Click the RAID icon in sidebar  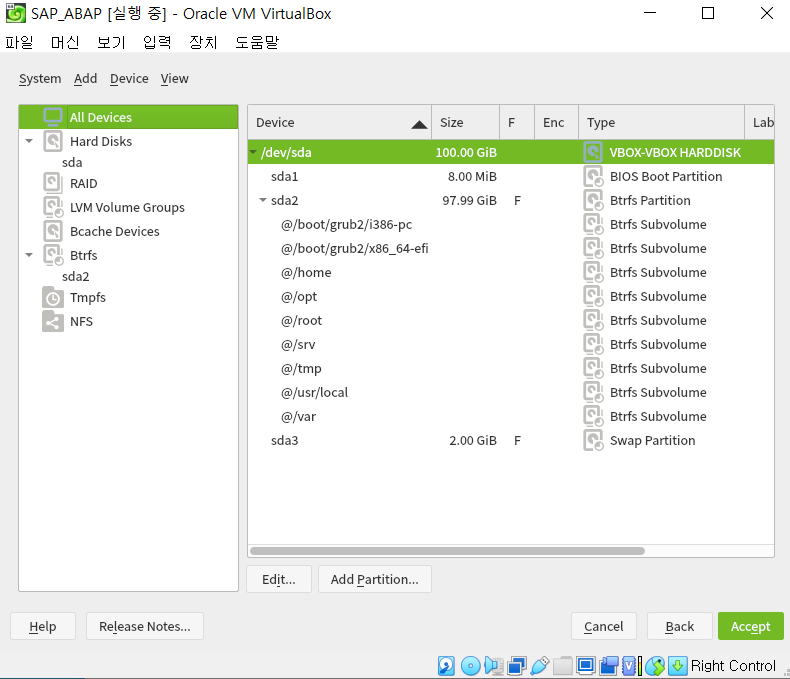pyautogui.click(x=53, y=183)
